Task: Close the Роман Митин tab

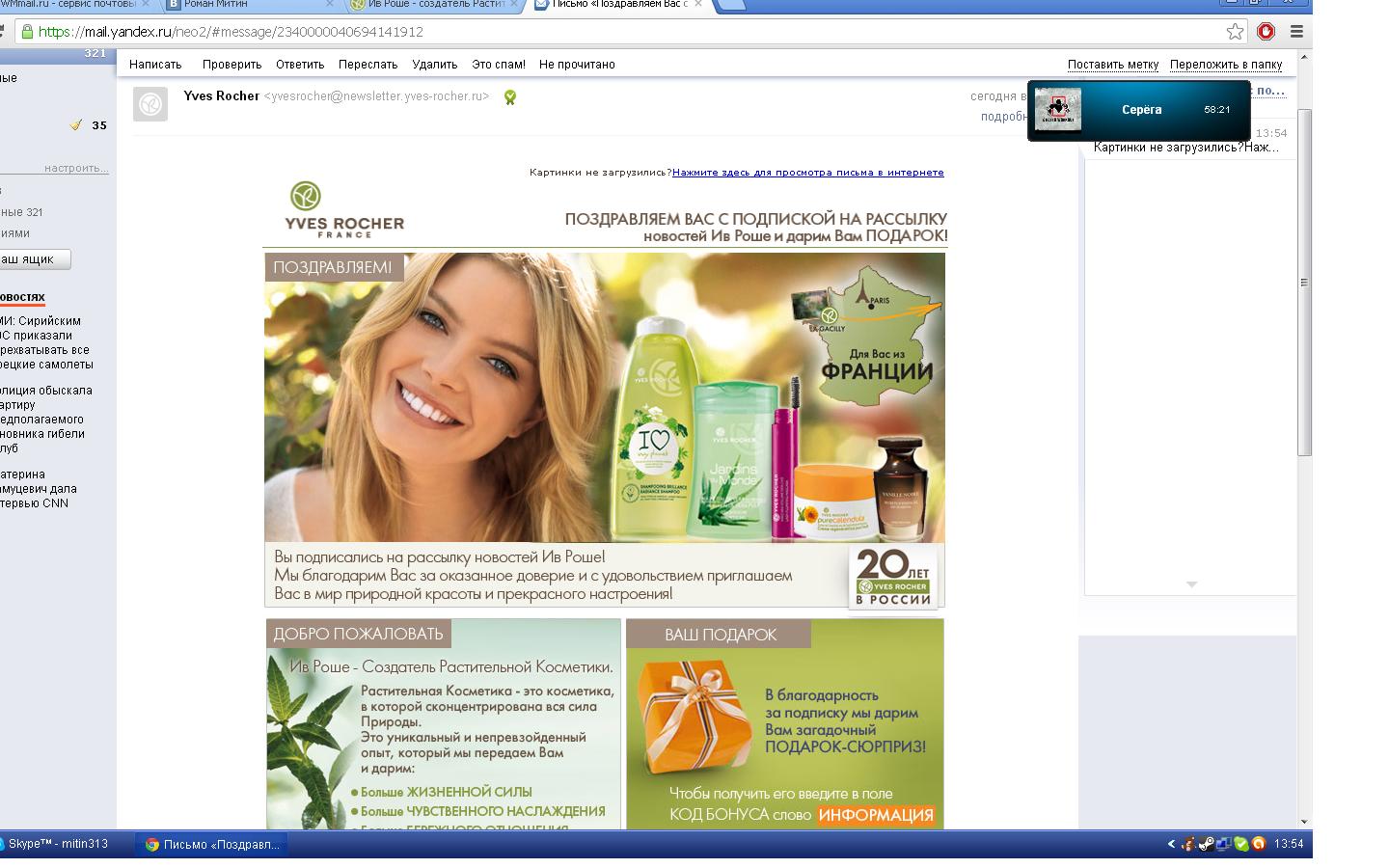Action: pos(330,4)
